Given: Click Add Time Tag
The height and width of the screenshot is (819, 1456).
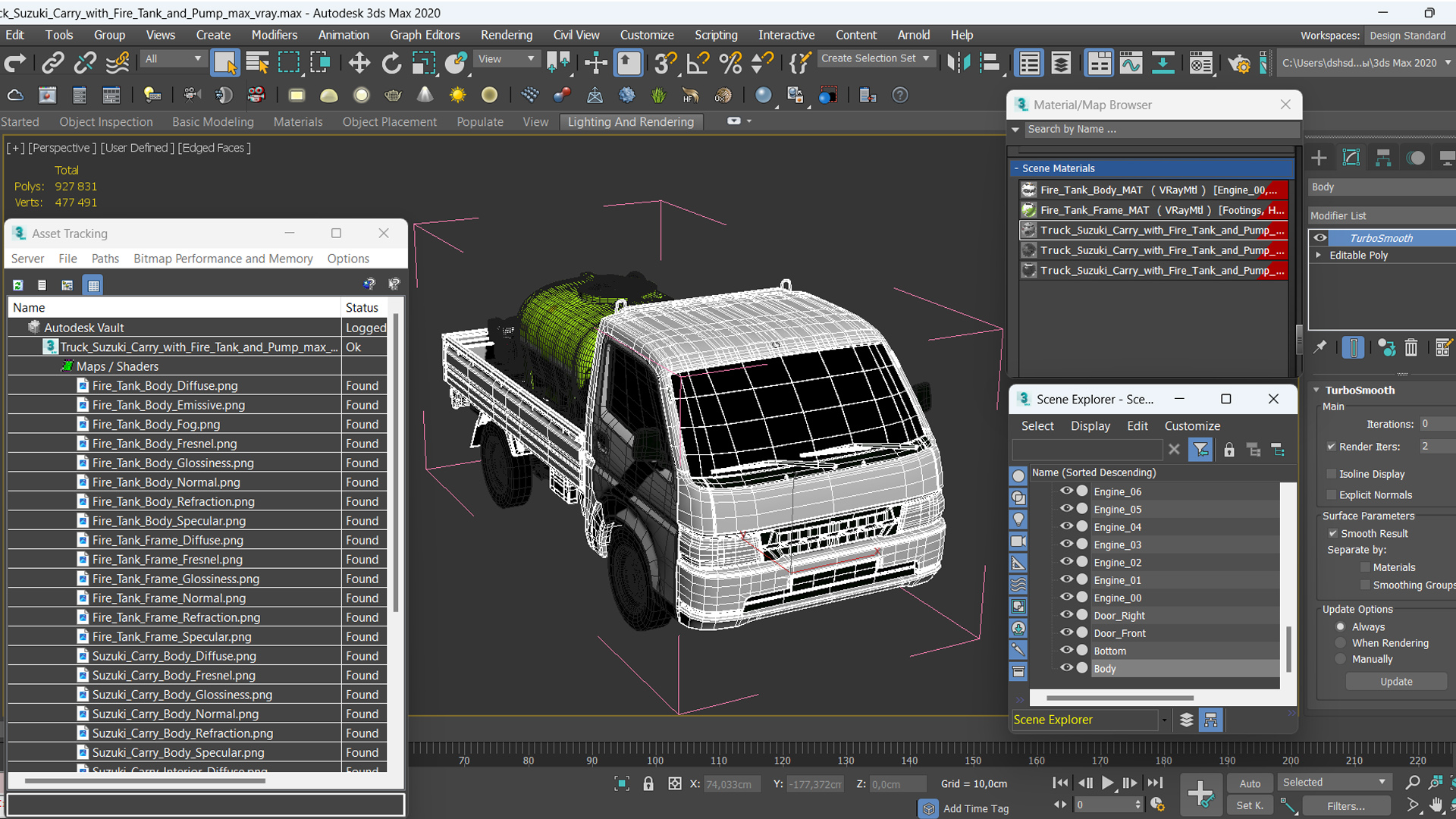Looking at the screenshot, I should point(975,808).
